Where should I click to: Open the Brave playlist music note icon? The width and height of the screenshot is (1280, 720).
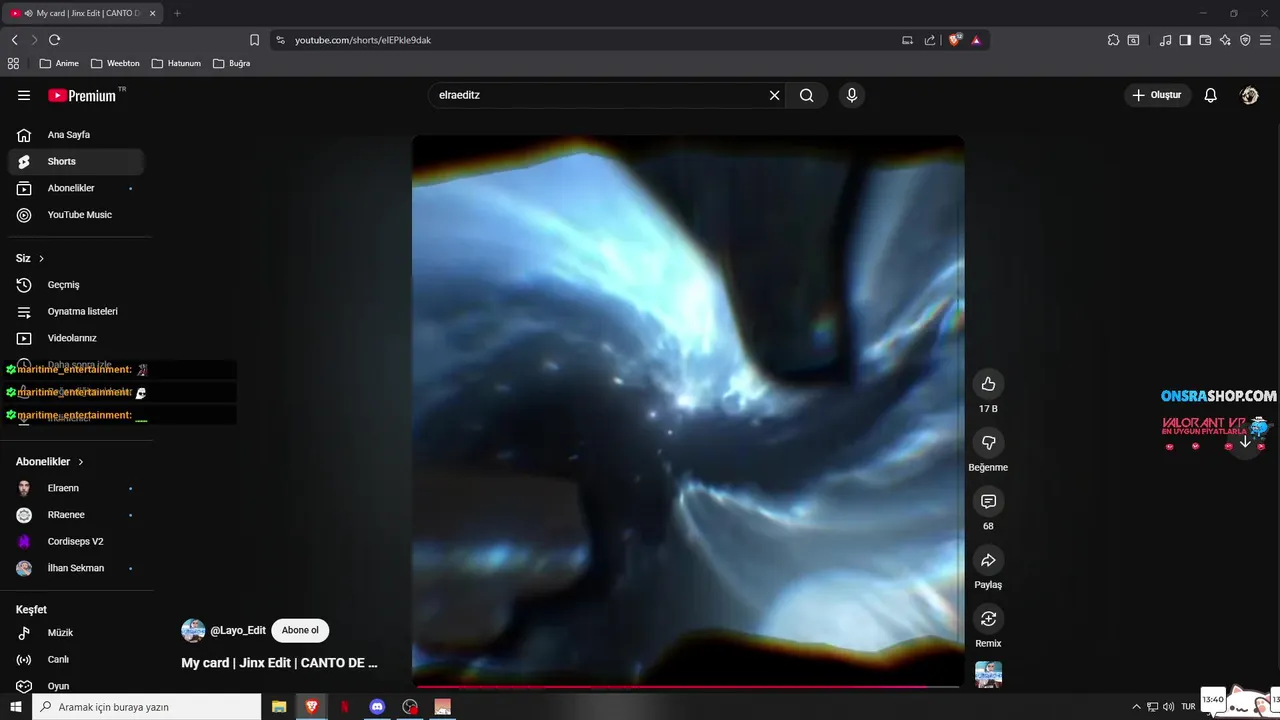[1165, 40]
